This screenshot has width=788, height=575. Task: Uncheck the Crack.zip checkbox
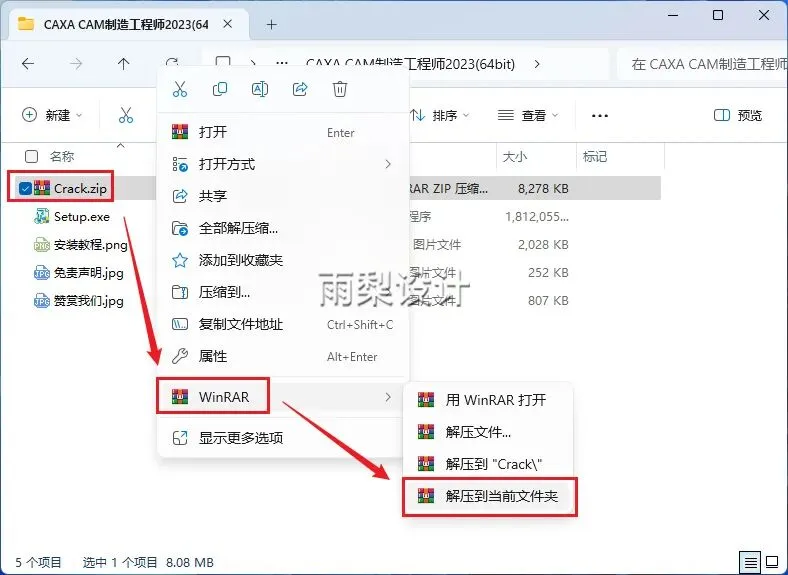point(25,188)
